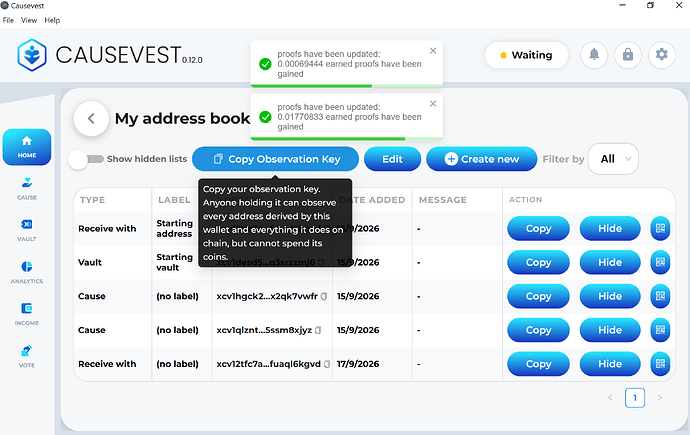
Task: Go to Home in the sidebar
Action: (27, 147)
